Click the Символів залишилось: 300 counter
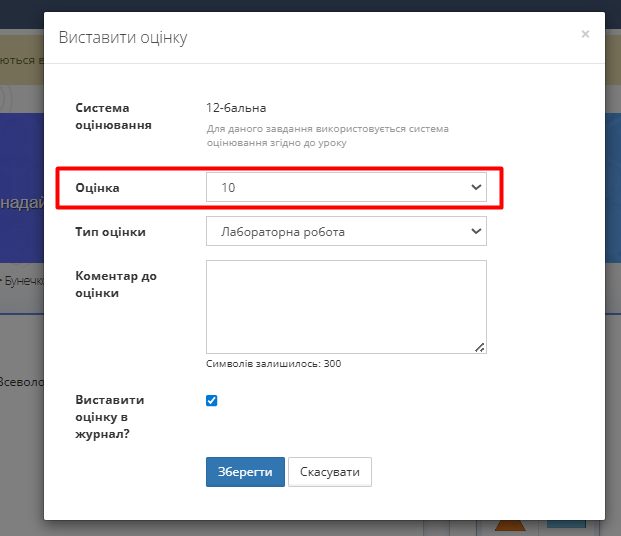Image resolution: width=621 pixels, height=536 pixels. pos(273,364)
